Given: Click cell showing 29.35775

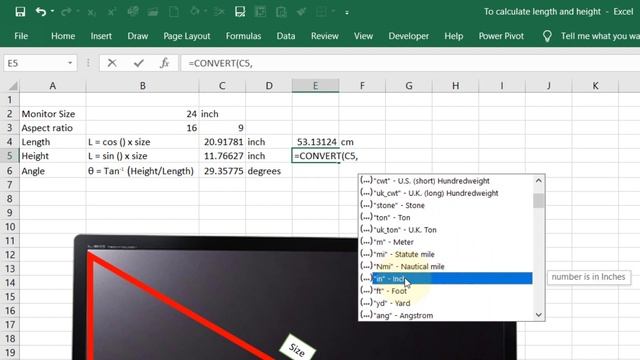Looking at the screenshot, I should (x=222, y=171).
